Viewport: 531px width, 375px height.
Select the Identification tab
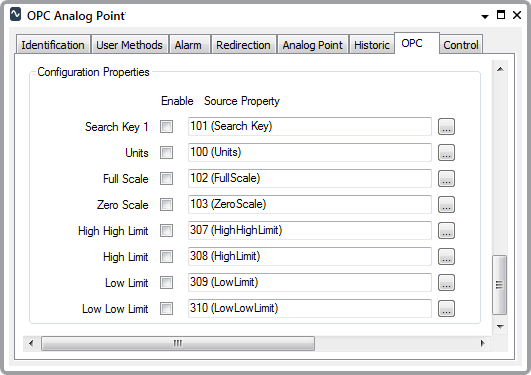coord(53,45)
